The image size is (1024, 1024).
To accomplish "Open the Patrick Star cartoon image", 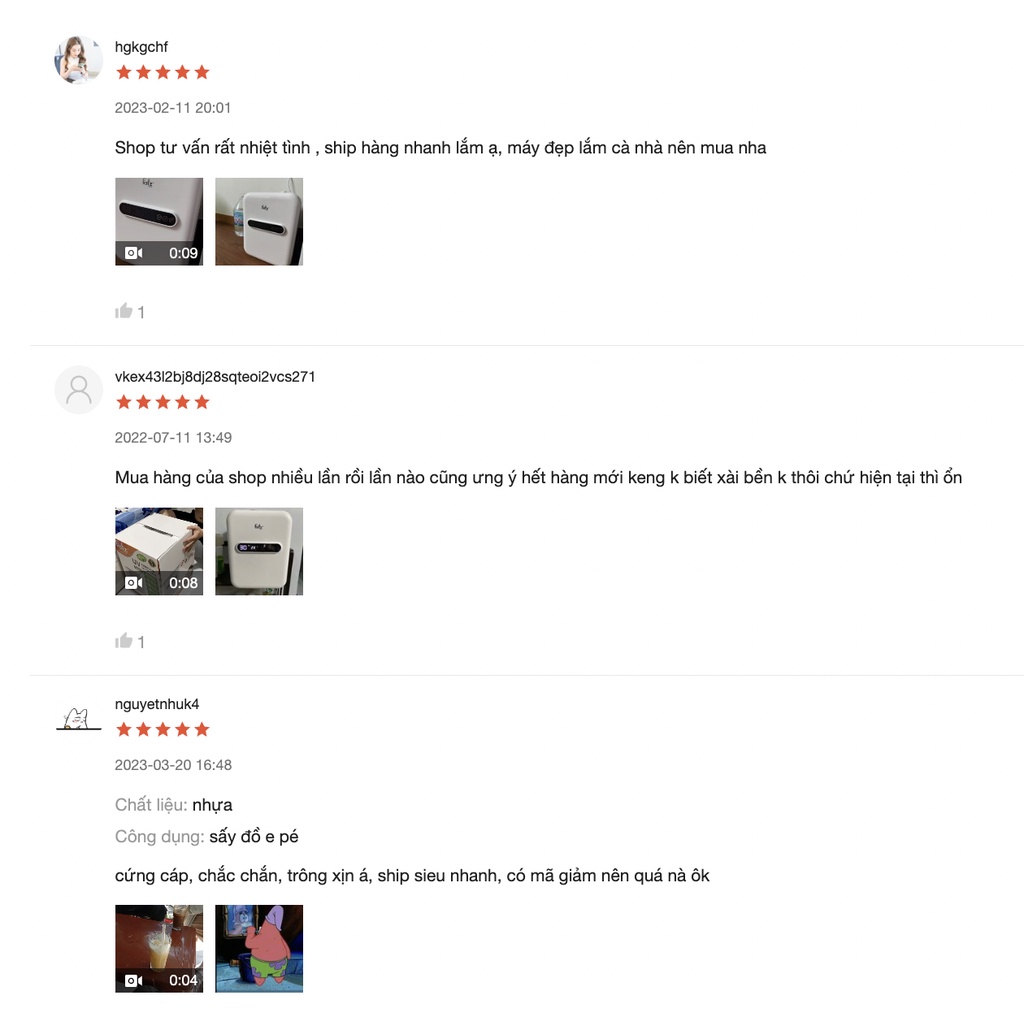I will pyautogui.click(x=259, y=948).
